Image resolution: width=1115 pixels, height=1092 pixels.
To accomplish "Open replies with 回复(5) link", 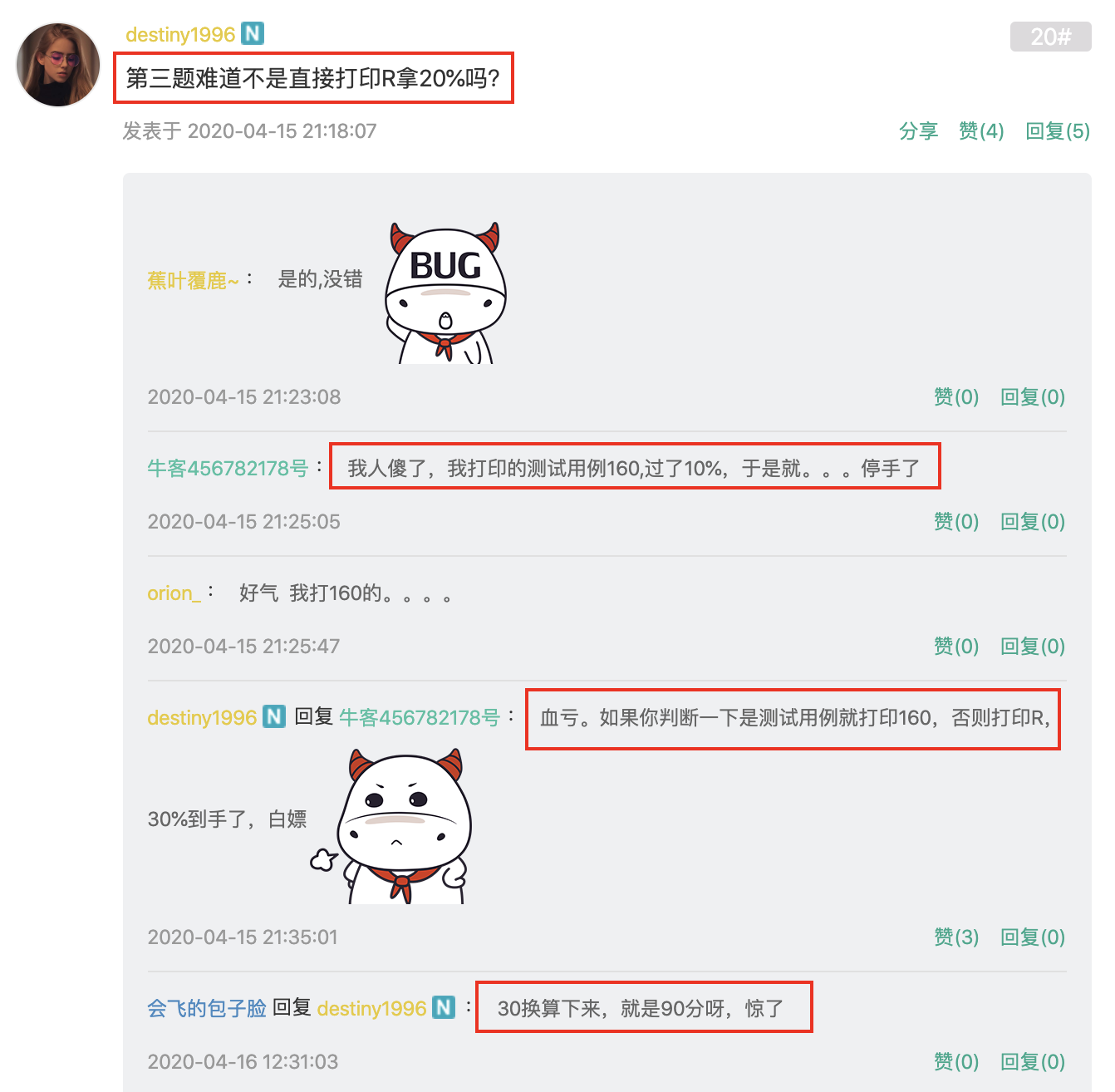I will tap(1058, 131).
